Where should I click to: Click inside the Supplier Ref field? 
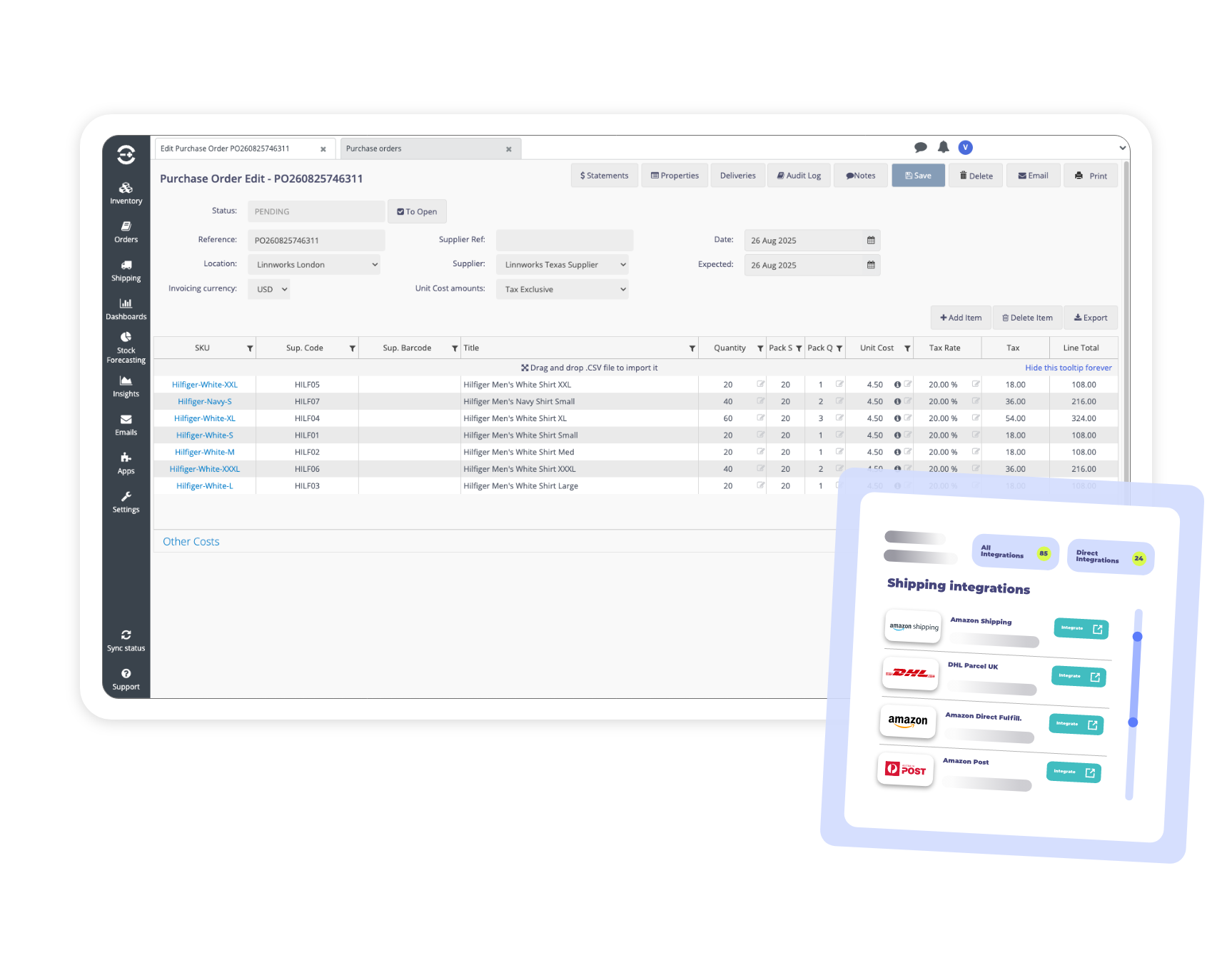click(x=564, y=240)
